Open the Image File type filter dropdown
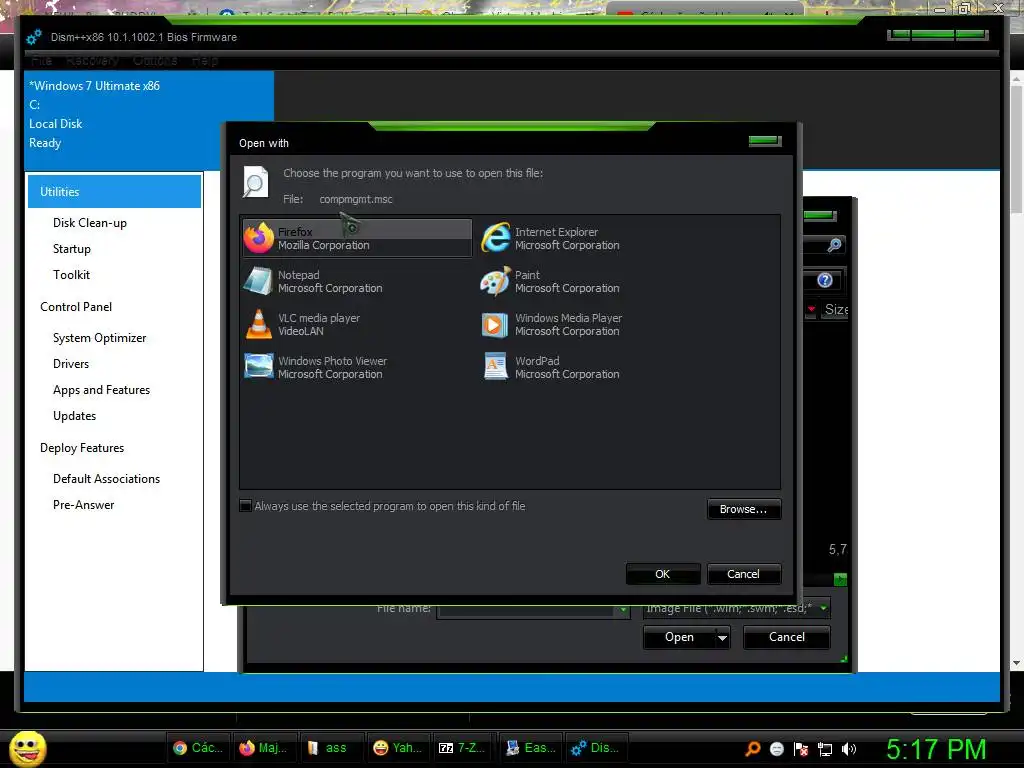Viewport: 1024px width, 768px height. [x=737, y=608]
